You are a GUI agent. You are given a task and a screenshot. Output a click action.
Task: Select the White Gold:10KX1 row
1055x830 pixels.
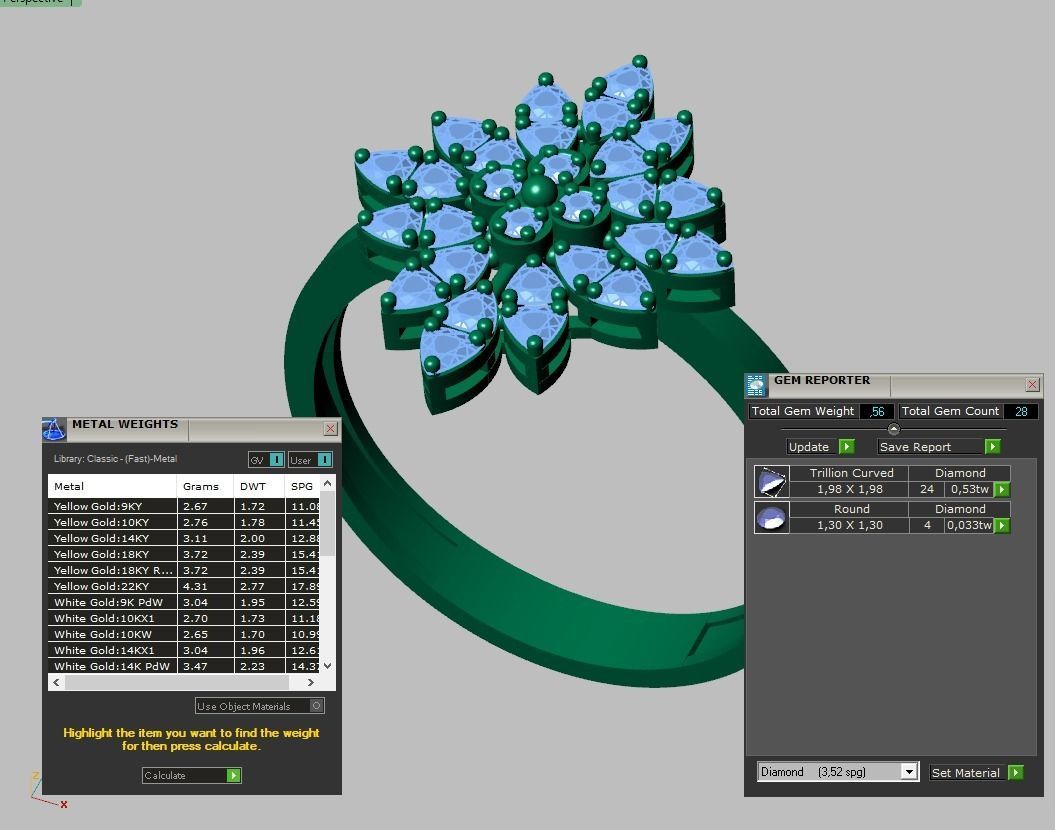pos(184,618)
